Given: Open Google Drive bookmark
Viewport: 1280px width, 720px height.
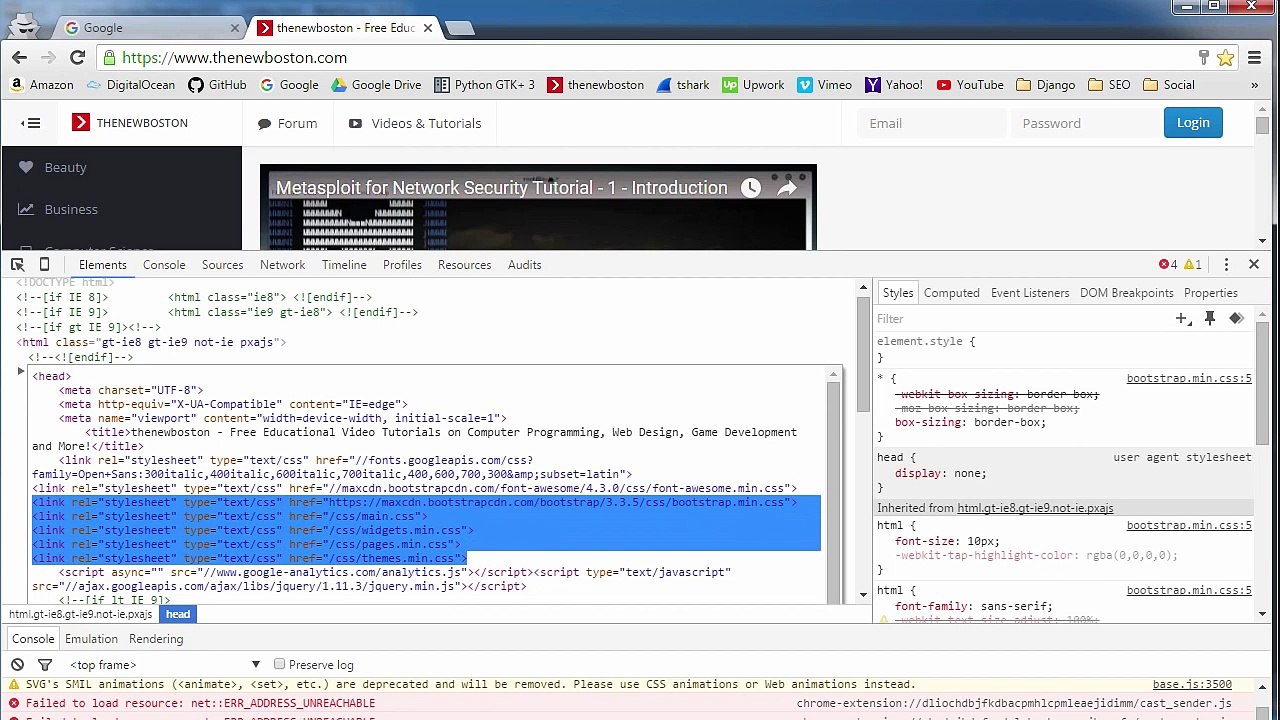Looking at the screenshot, I should pyautogui.click(x=376, y=85).
